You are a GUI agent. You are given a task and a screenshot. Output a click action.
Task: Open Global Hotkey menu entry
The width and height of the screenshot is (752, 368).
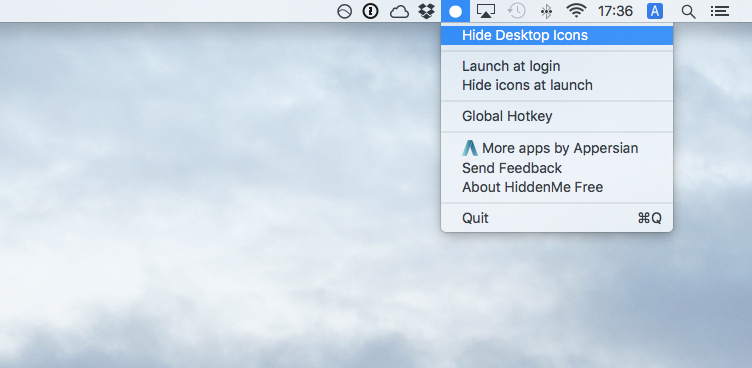(x=557, y=116)
